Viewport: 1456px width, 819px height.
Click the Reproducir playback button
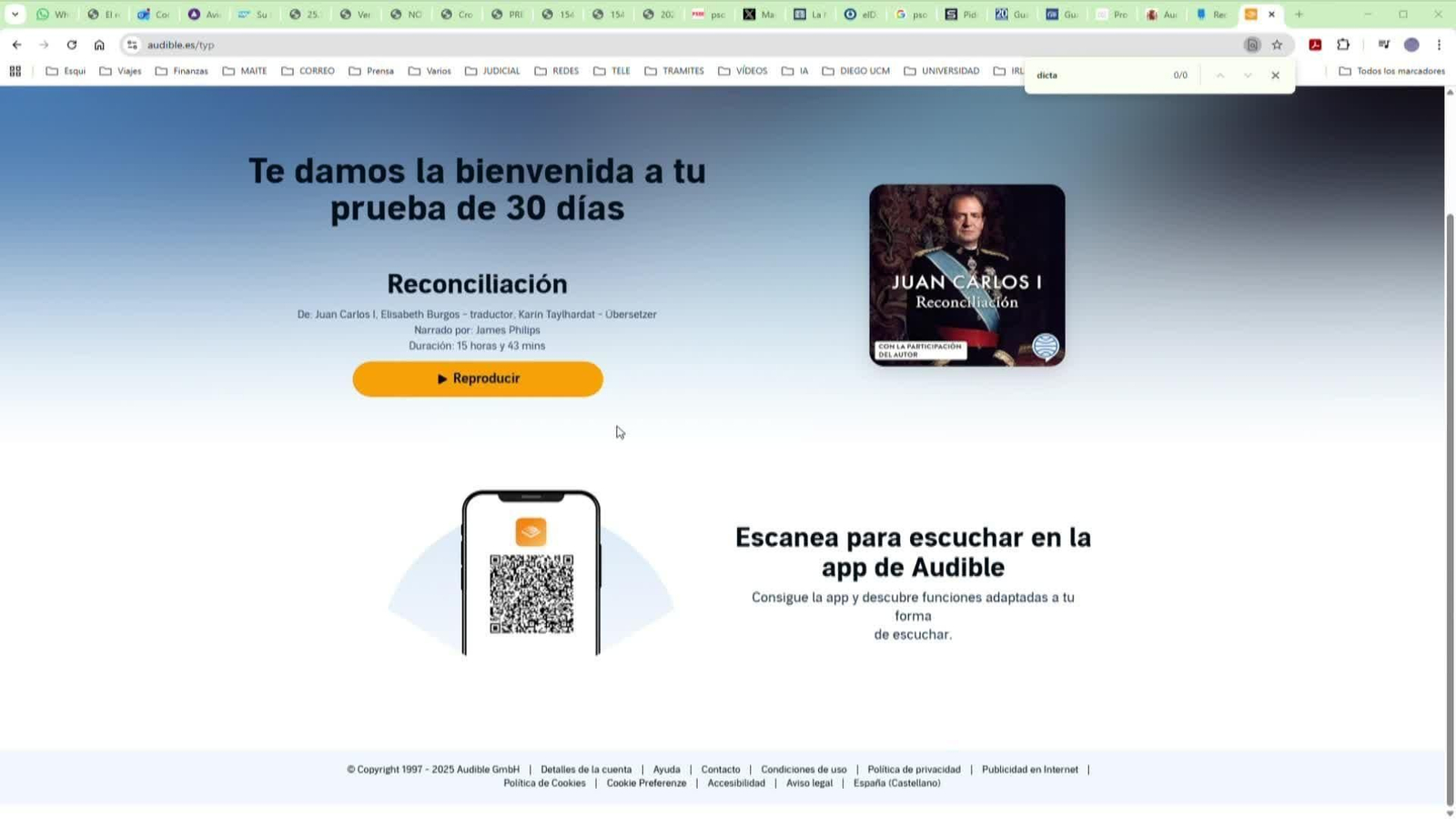[x=478, y=379]
